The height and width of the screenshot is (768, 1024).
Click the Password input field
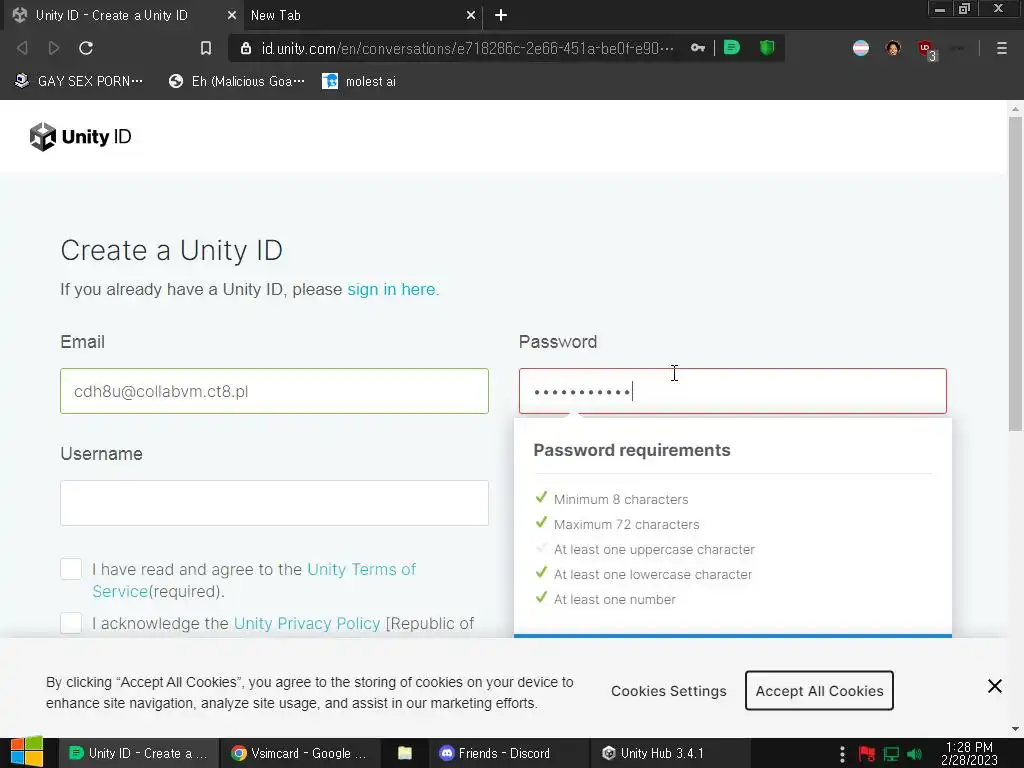tap(733, 391)
